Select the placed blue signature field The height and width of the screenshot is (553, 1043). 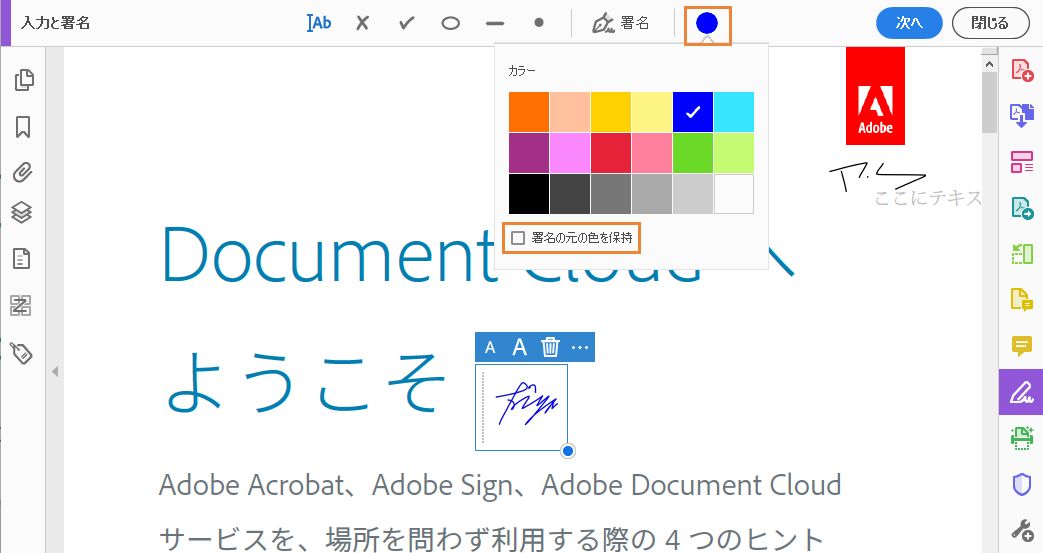522,407
